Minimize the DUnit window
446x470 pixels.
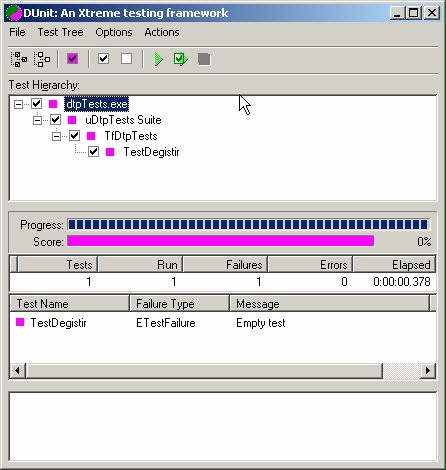(397, 13)
